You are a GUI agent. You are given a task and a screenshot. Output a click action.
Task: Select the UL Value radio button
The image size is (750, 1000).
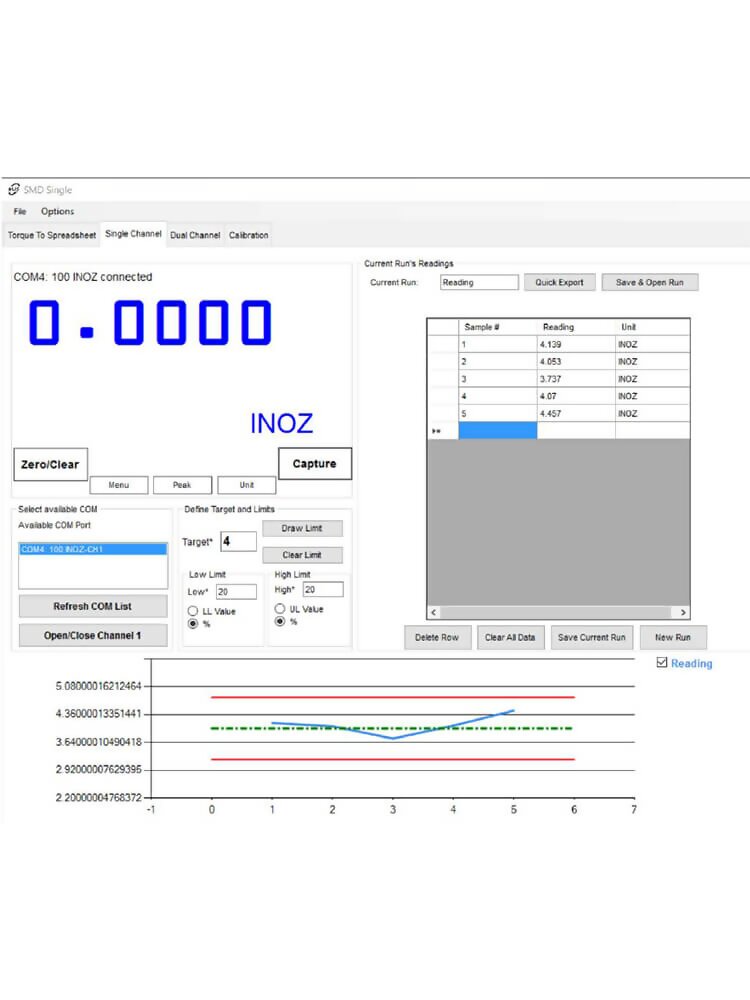point(280,608)
